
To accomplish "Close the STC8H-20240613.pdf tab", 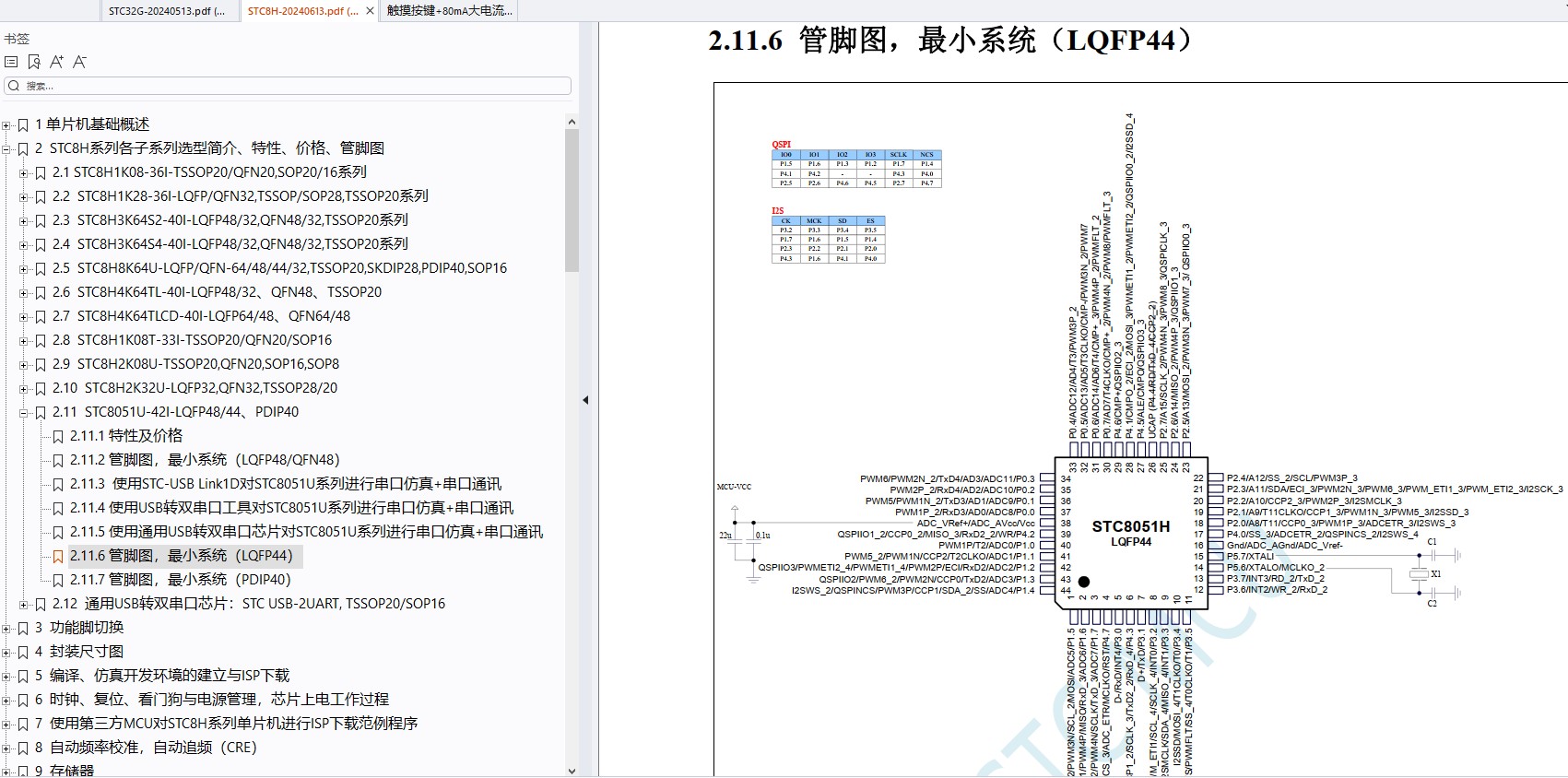I will point(370,11).
